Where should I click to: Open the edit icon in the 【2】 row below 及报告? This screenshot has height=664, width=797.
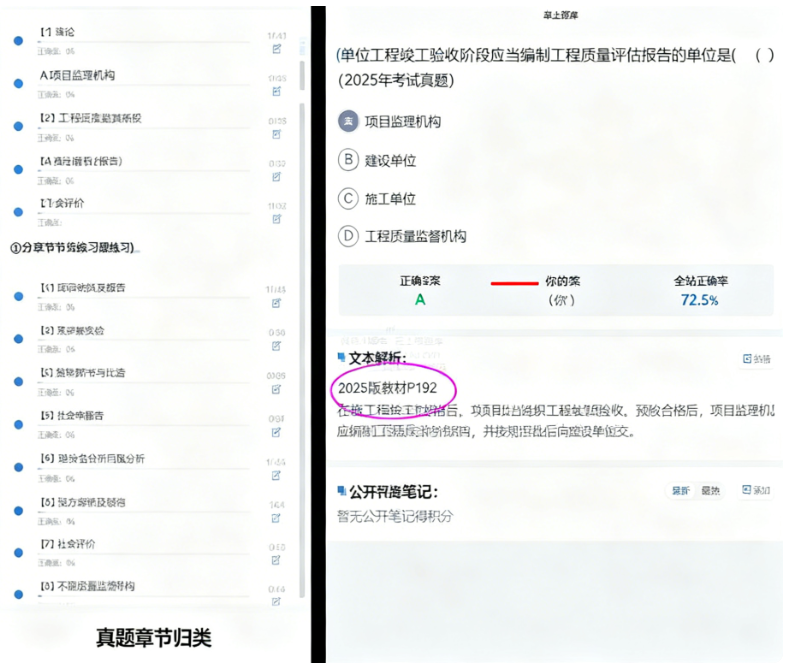(276, 346)
